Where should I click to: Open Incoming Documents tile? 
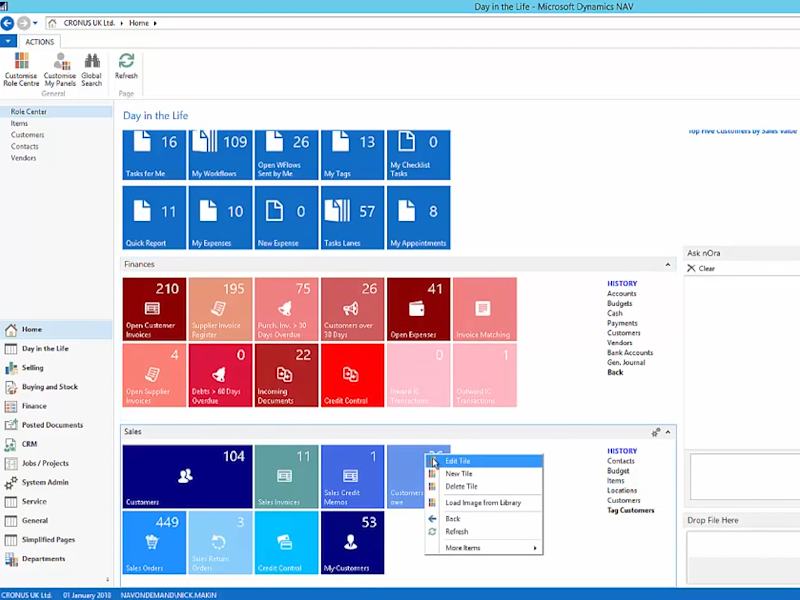tap(287, 376)
